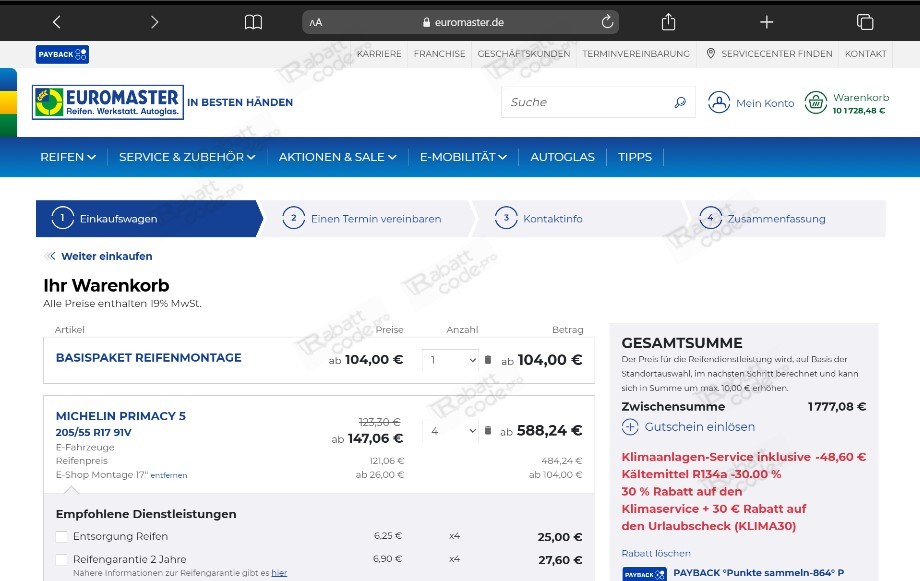This screenshot has height=581, width=920.
Task: Open BASISPAKET REIFENMONTAGE item link
Action: pos(148,357)
